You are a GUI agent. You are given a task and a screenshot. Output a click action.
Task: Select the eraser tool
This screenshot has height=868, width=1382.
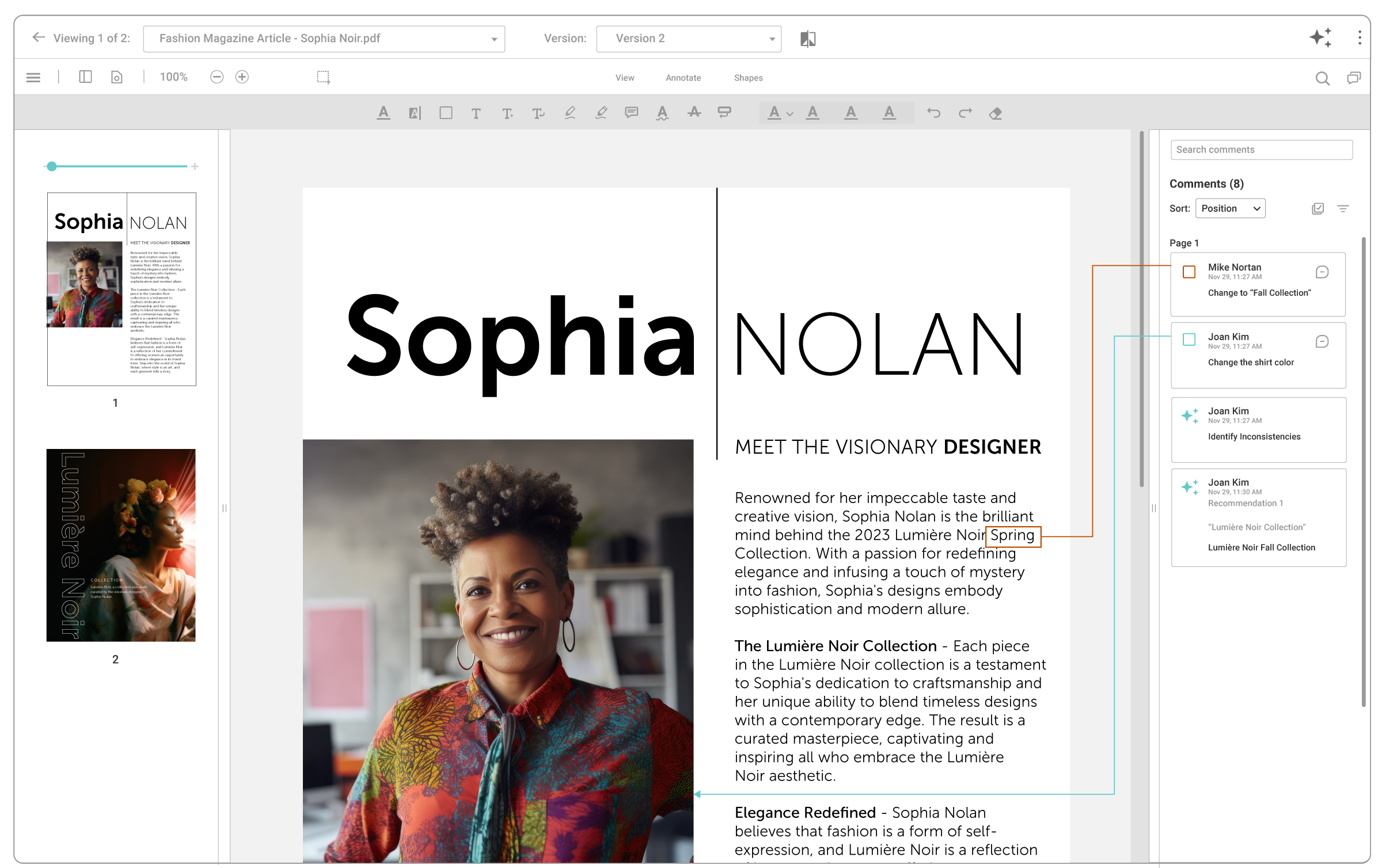pos(995,113)
